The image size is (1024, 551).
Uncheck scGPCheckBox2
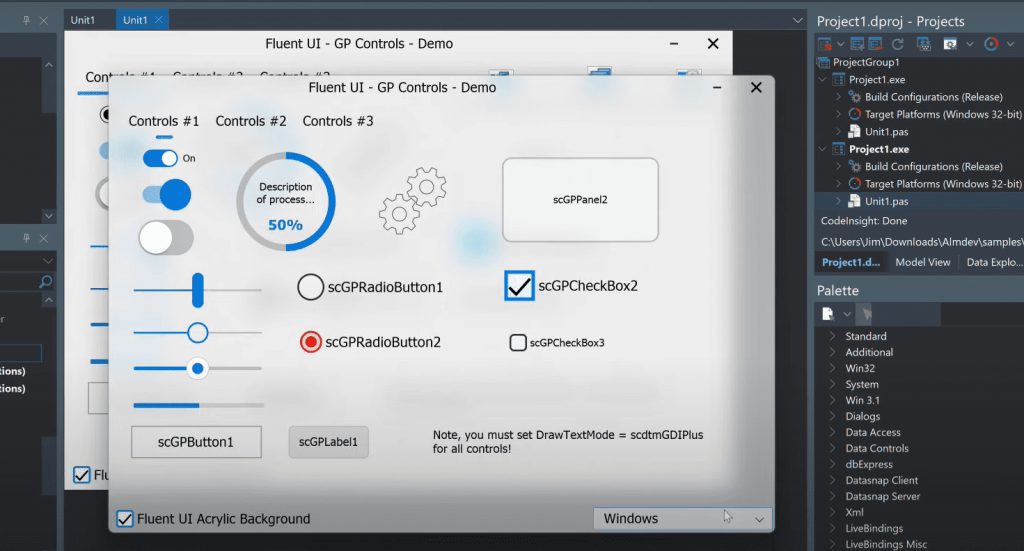click(x=519, y=286)
